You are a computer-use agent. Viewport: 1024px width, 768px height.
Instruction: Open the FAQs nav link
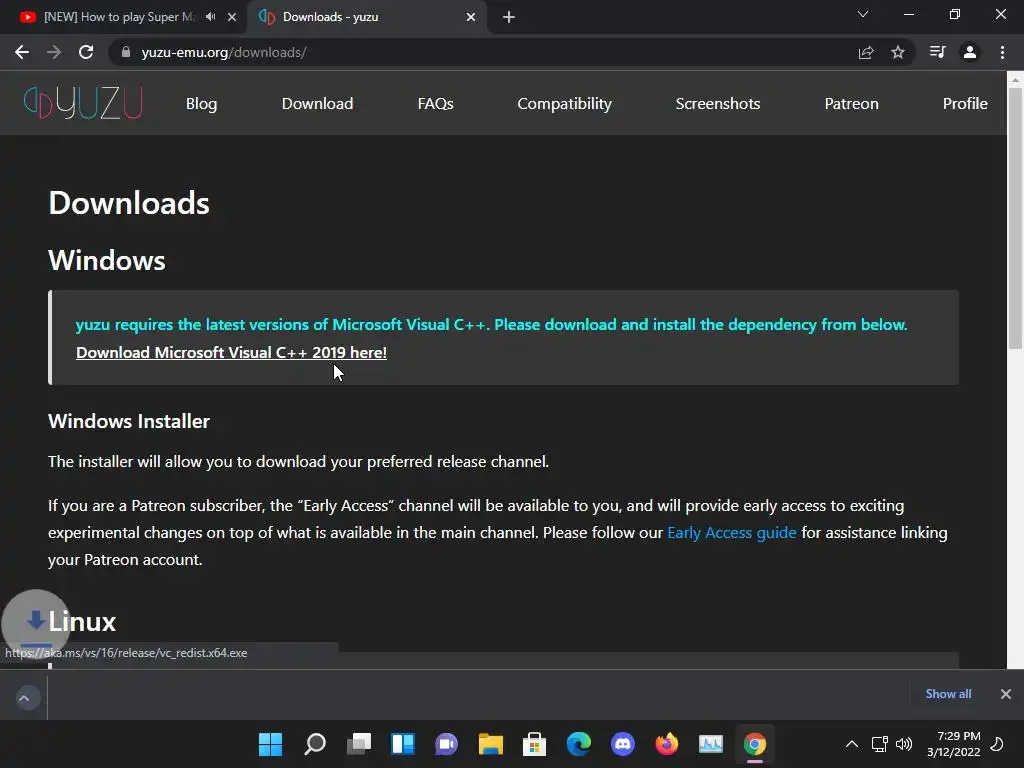point(436,104)
